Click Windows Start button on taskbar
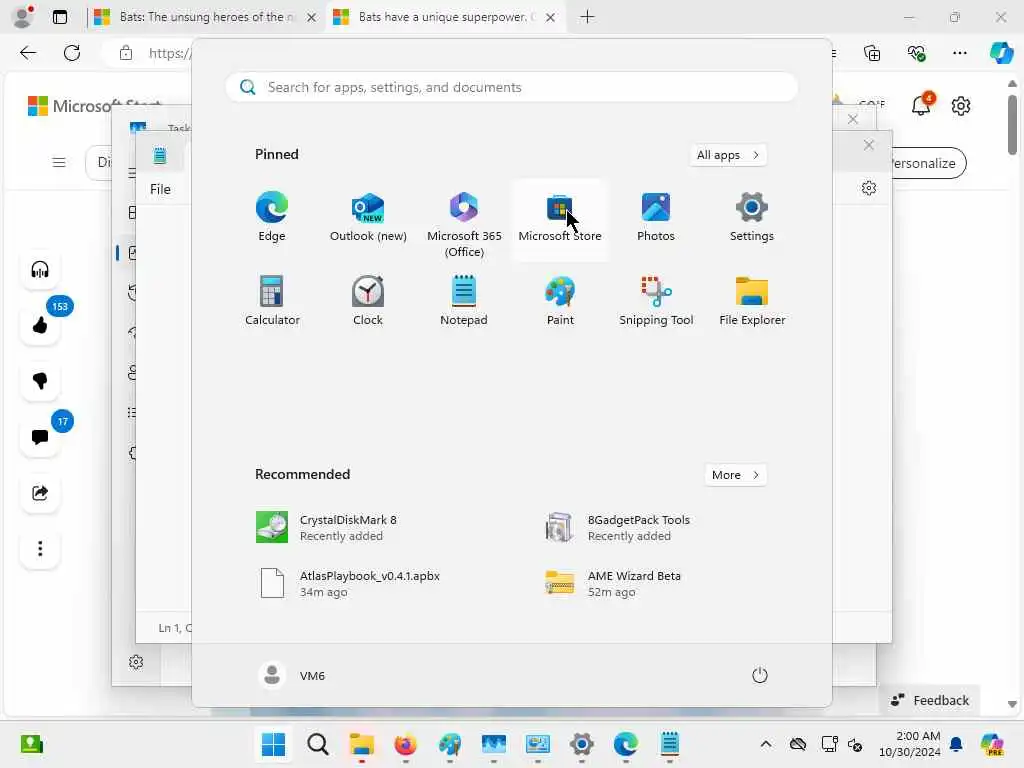Image resolution: width=1024 pixels, height=768 pixels. pyautogui.click(x=273, y=744)
